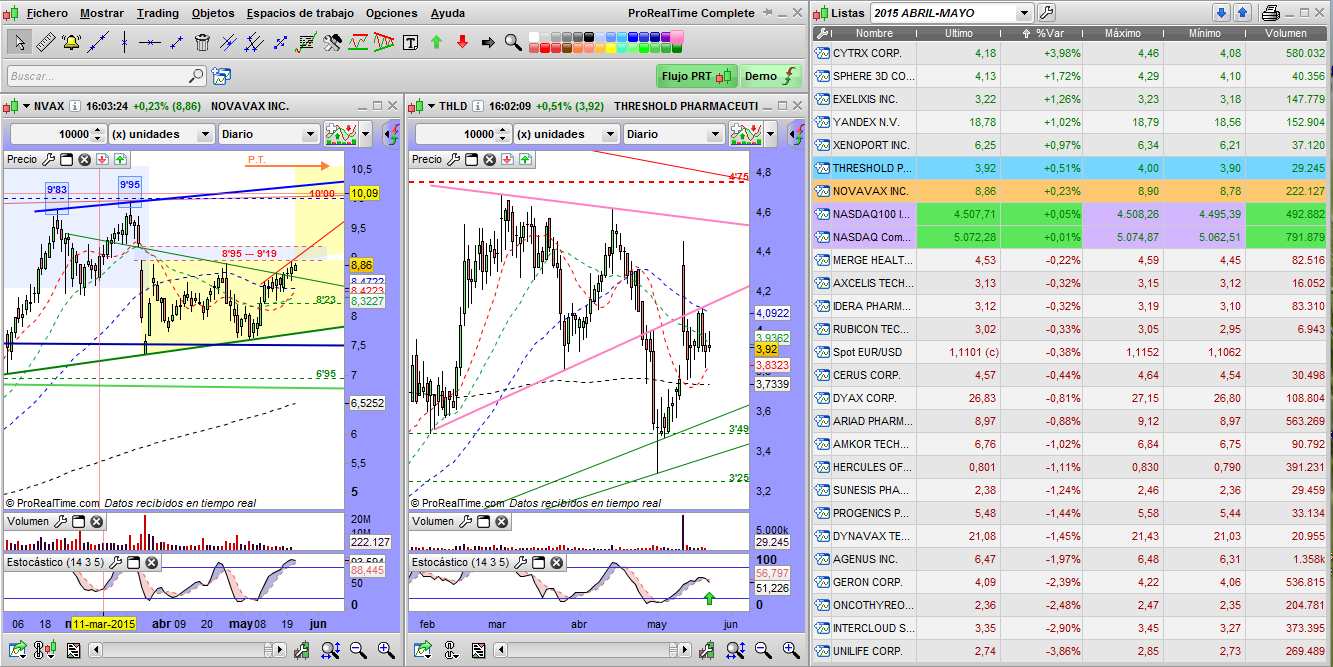Click the trash can delete-objects icon
1333x667 pixels.
(202, 42)
